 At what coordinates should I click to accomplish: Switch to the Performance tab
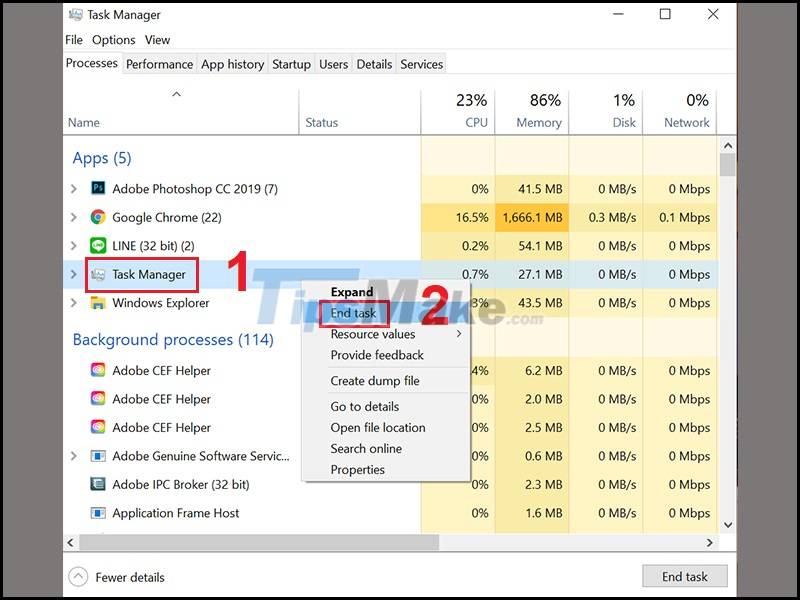point(159,64)
